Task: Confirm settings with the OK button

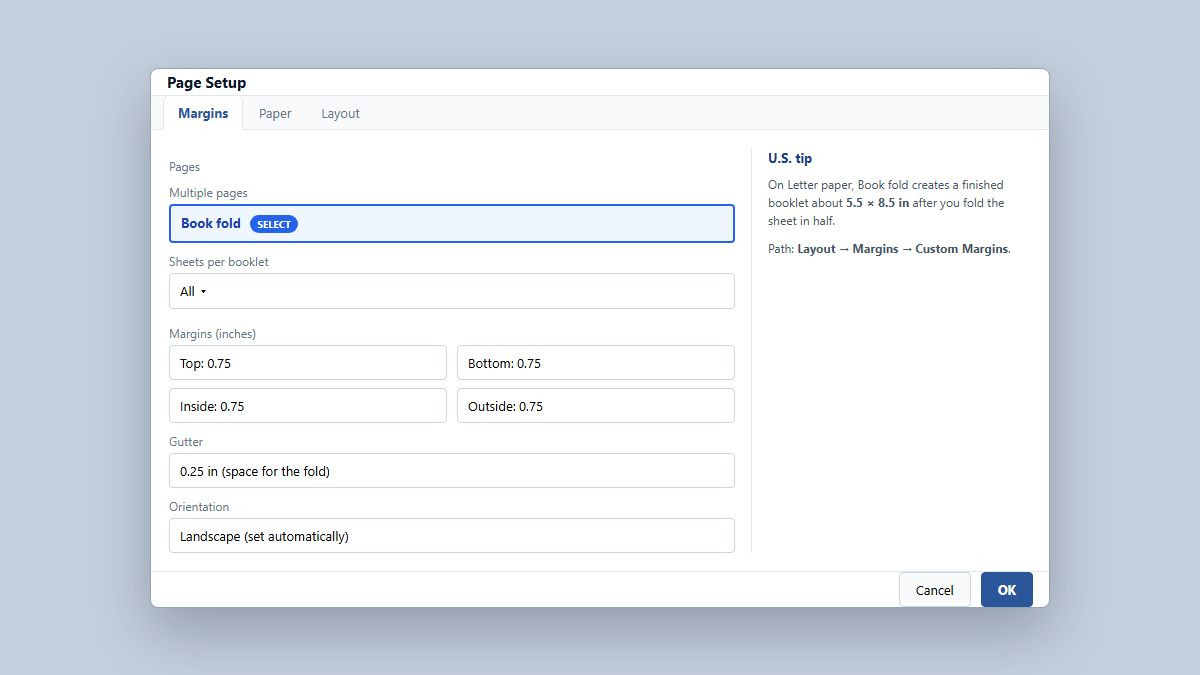Action: point(1007,590)
